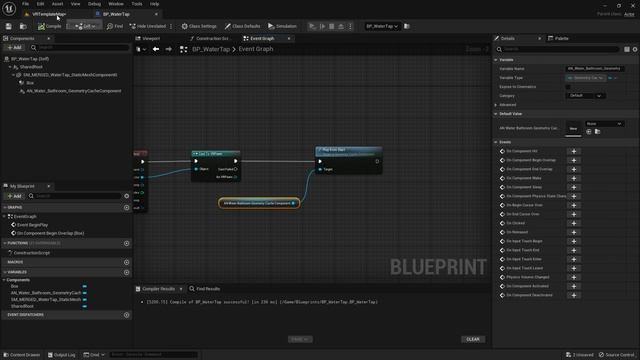Toggle Hide Unrelated nodes
Viewport: 640px width, 360px height.
pos(148,26)
